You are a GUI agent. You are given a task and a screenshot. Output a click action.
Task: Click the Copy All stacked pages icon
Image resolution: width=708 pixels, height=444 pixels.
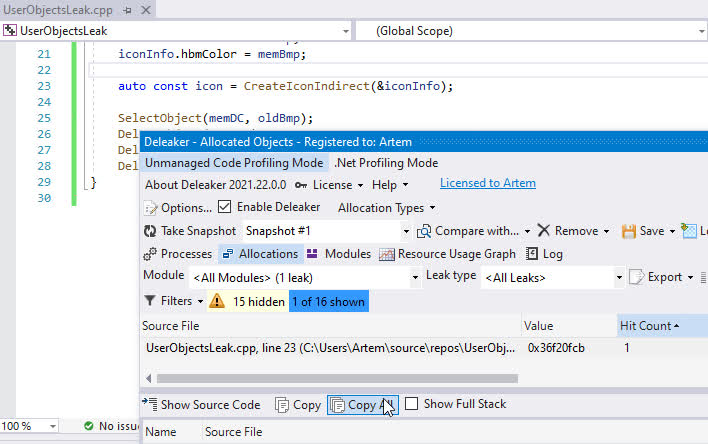pyautogui.click(x=337, y=405)
